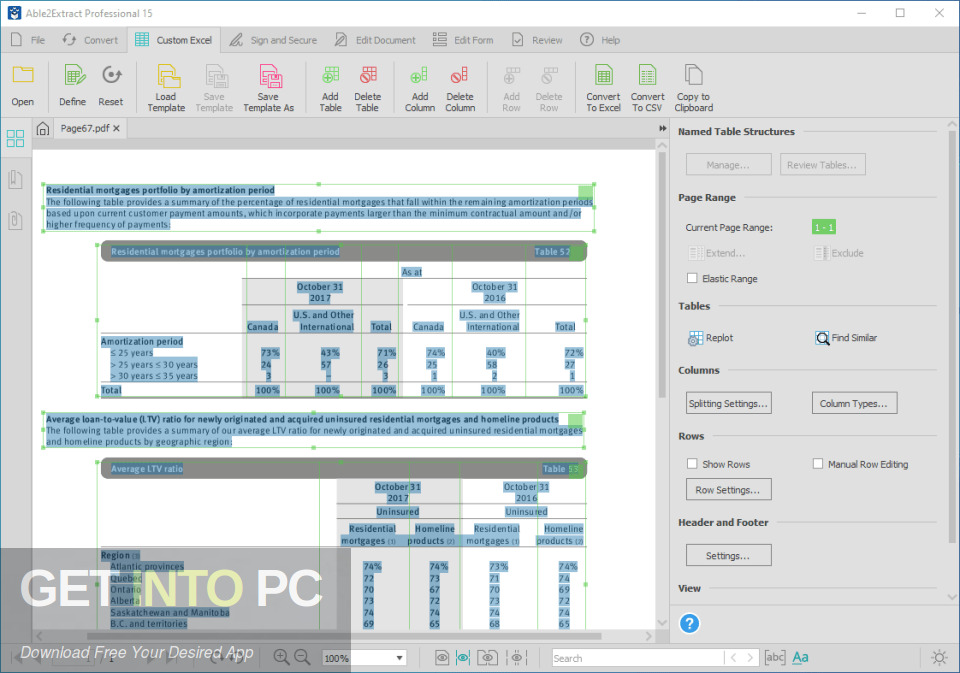Toggle the first eye view mode icon

point(442,658)
